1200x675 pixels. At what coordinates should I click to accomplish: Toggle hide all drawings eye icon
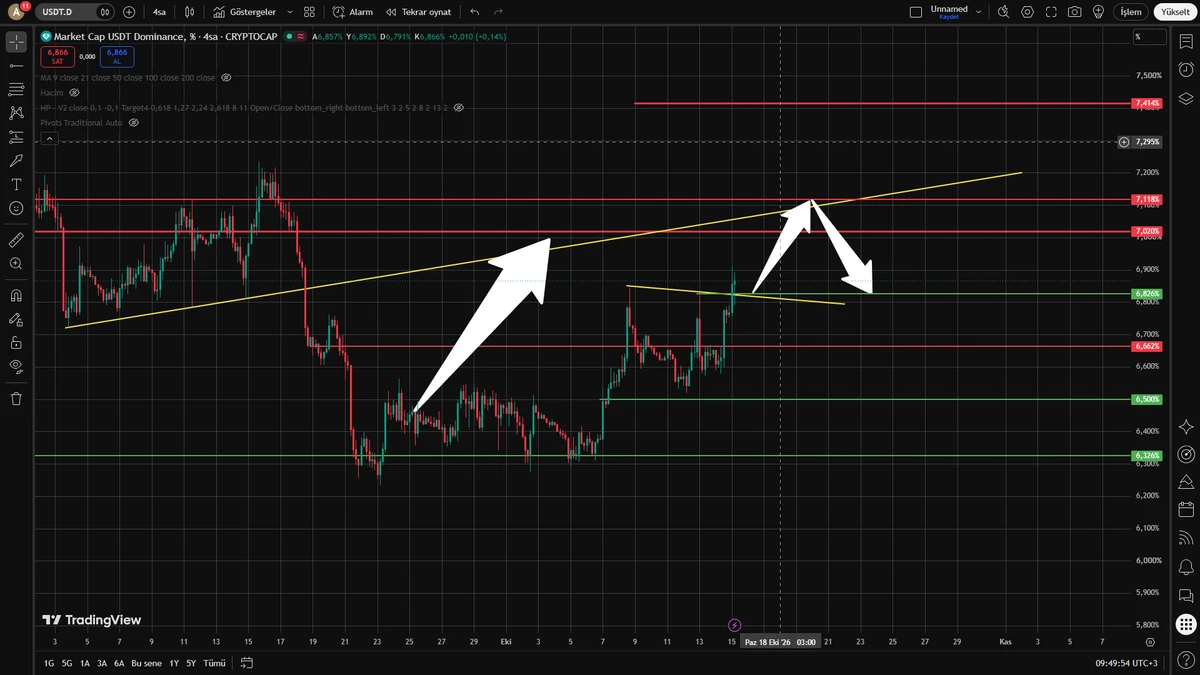coord(16,366)
